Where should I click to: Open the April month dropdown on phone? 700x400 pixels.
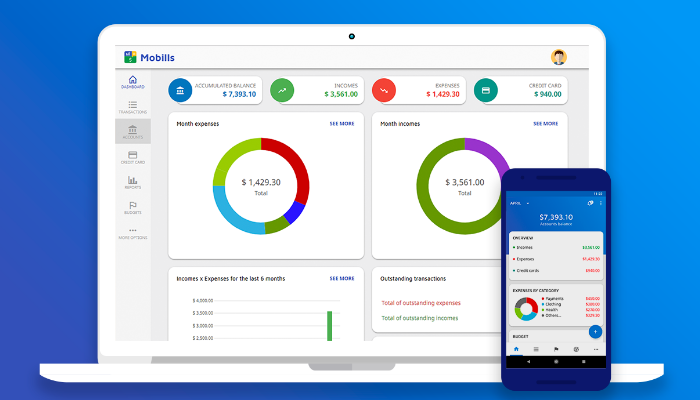(519, 202)
